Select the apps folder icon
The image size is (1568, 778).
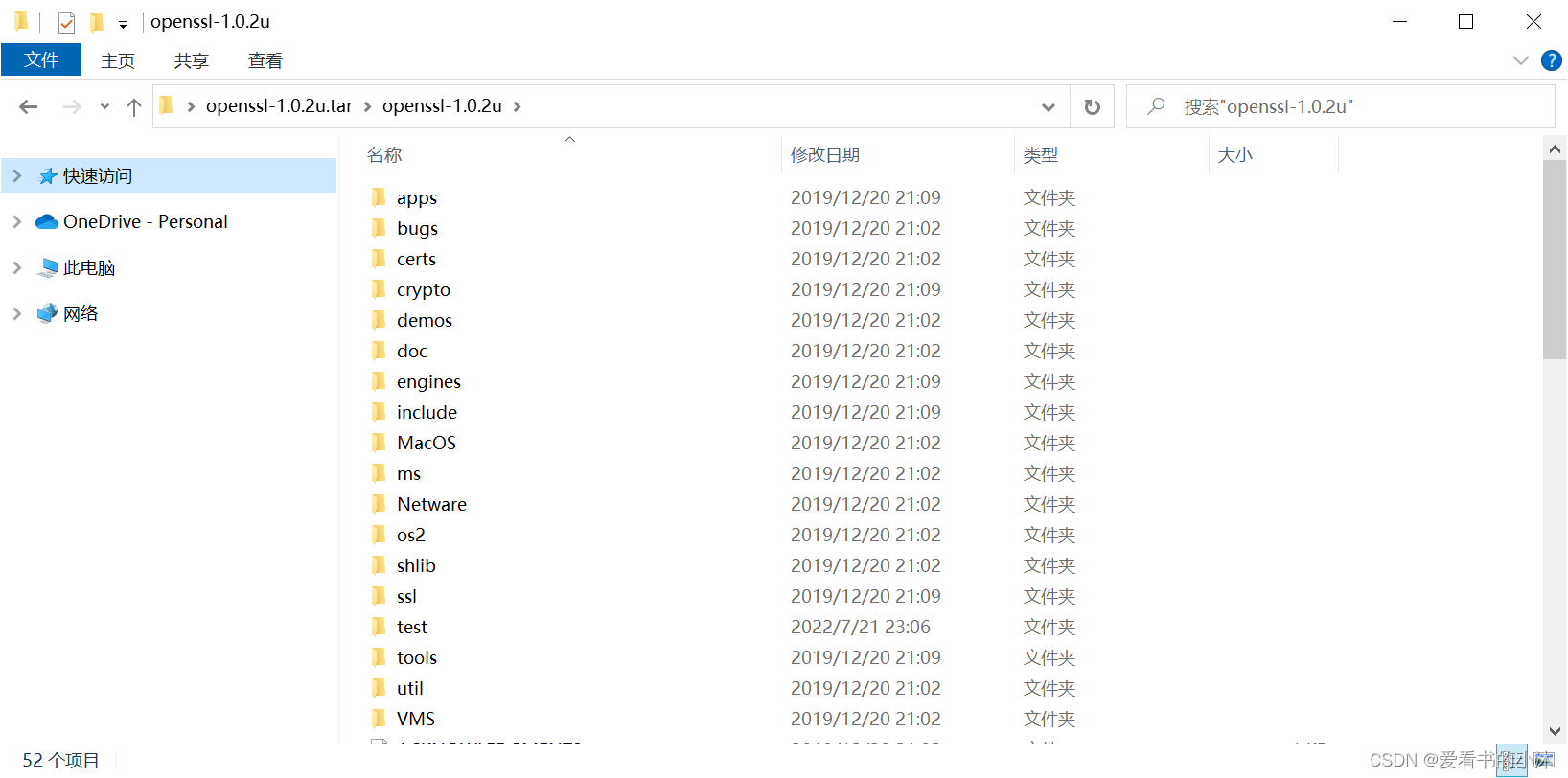pos(380,197)
